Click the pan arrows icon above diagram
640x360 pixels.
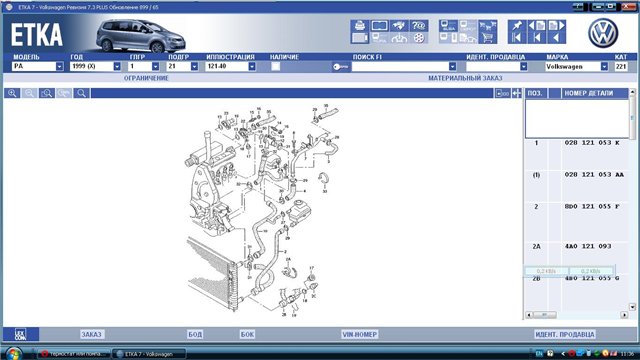point(517,93)
